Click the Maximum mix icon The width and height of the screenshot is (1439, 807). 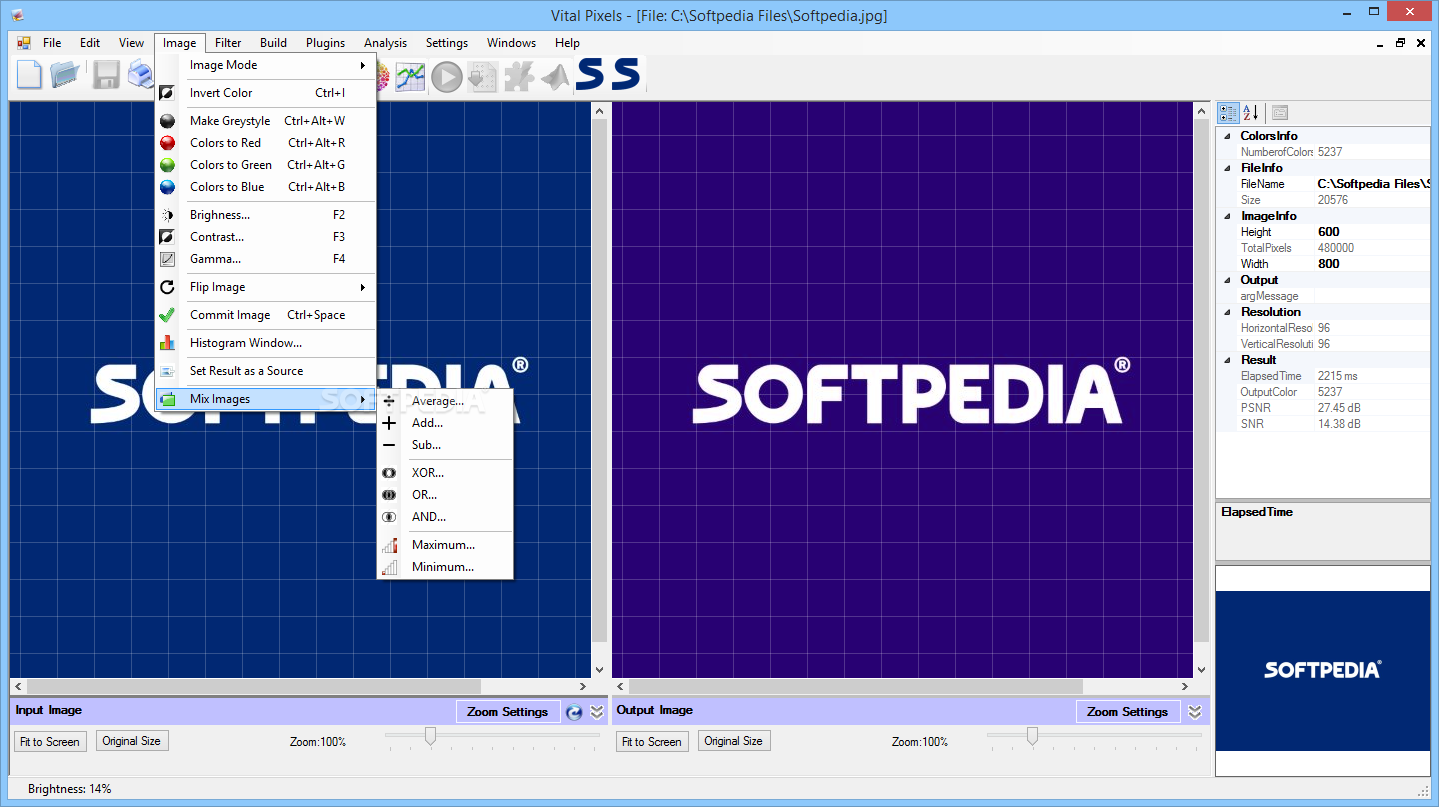(390, 545)
